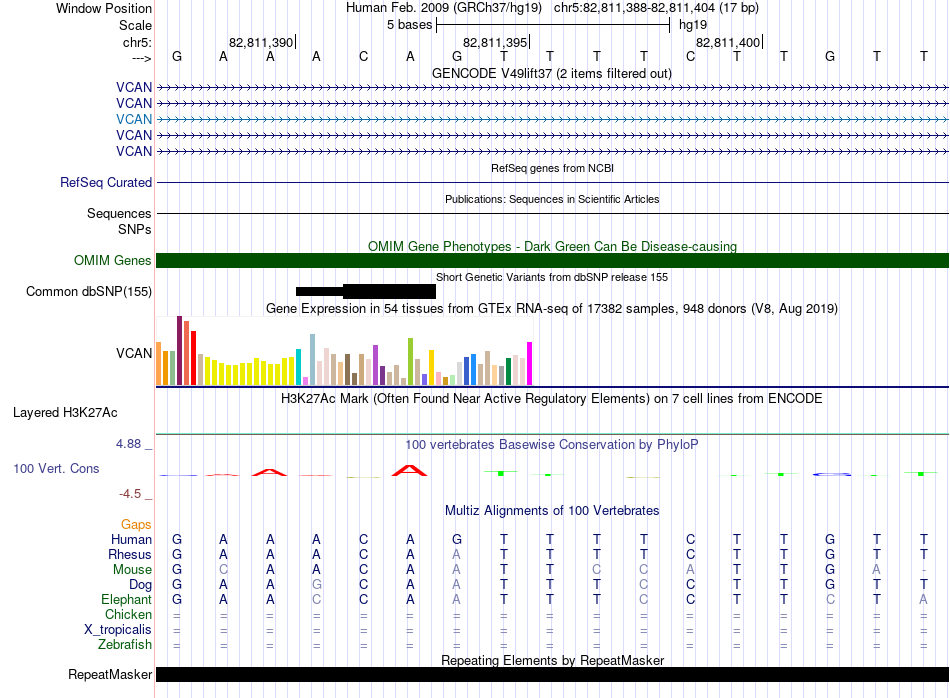The image size is (950, 698).
Task: Click the '5 bases' scale bar
Action: 553,25
